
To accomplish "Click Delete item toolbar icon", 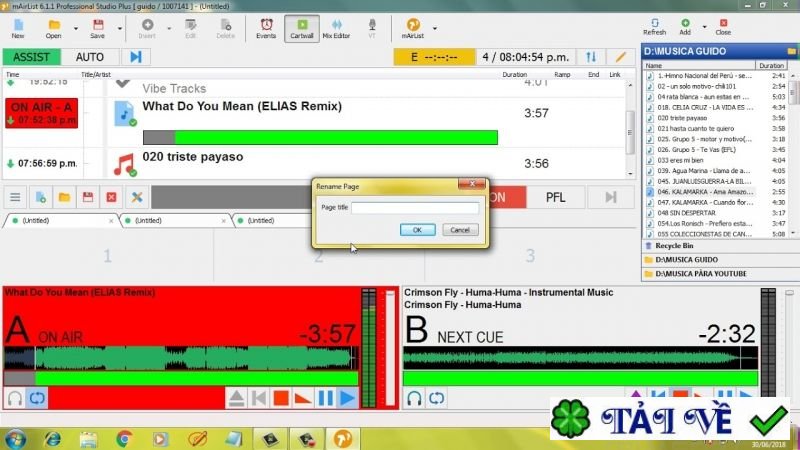I will click(x=226, y=29).
